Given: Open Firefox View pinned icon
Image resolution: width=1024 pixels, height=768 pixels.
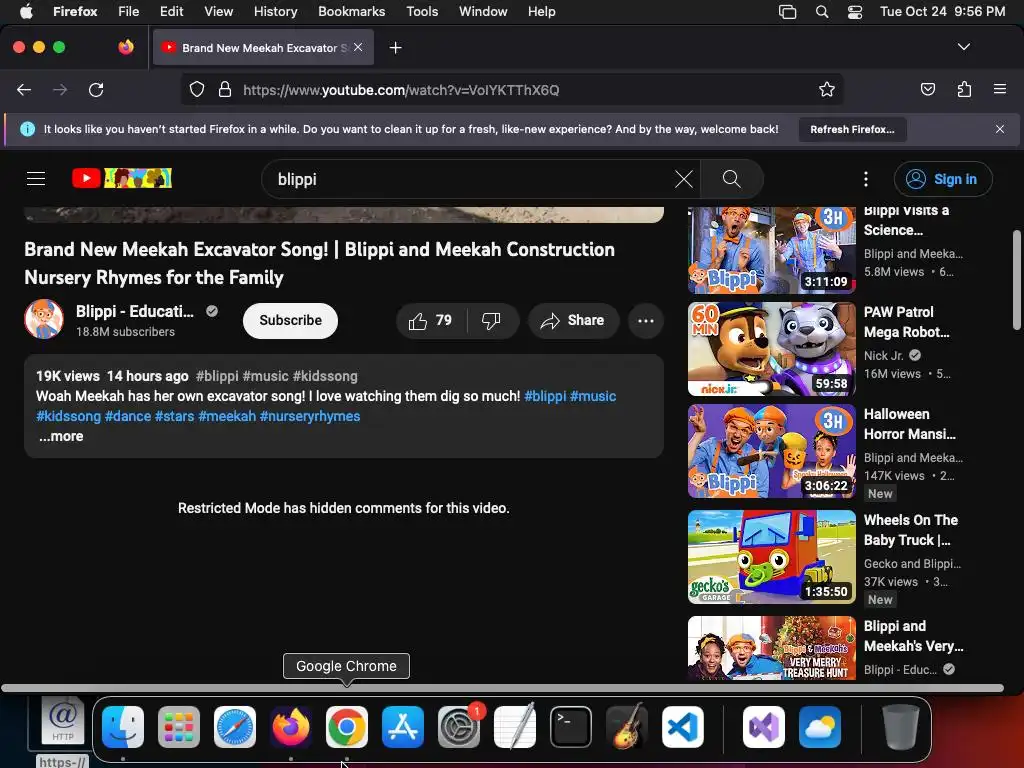Looking at the screenshot, I should click(x=125, y=47).
